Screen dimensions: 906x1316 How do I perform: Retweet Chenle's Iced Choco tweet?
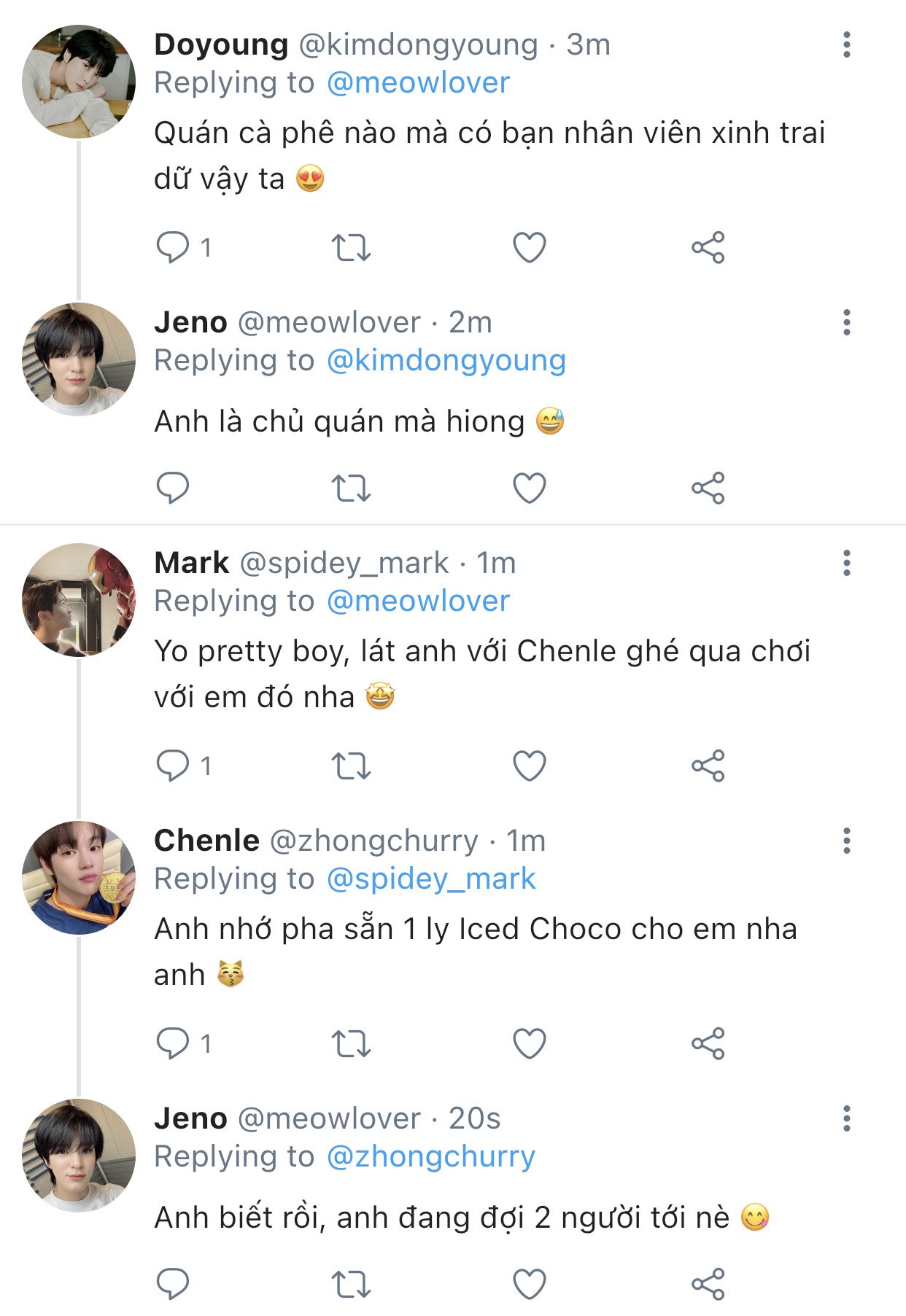tap(351, 1043)
